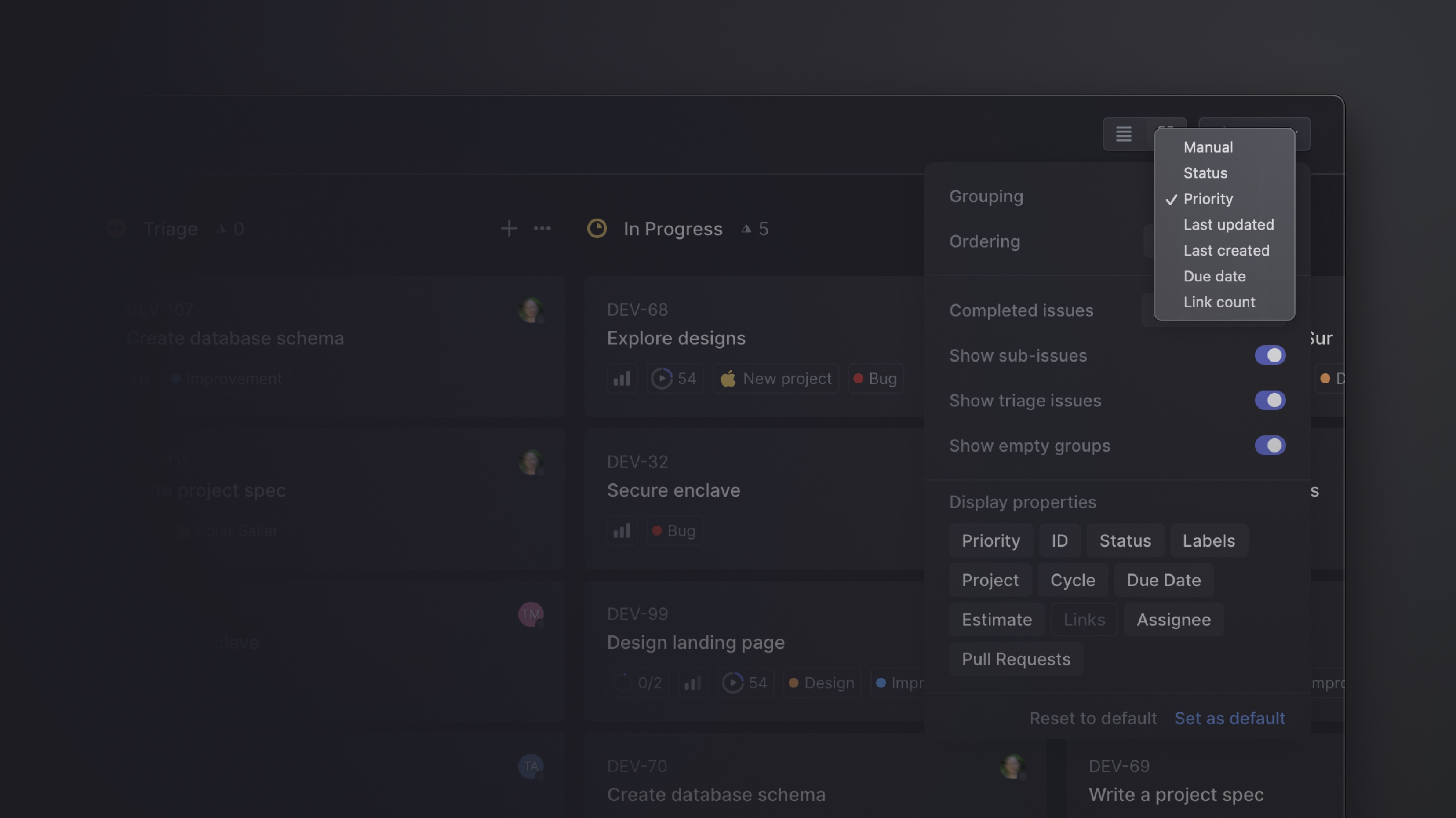The image size is (1456, 818).
Task: Turn off Show triage issues switch
Action: 1270,400
